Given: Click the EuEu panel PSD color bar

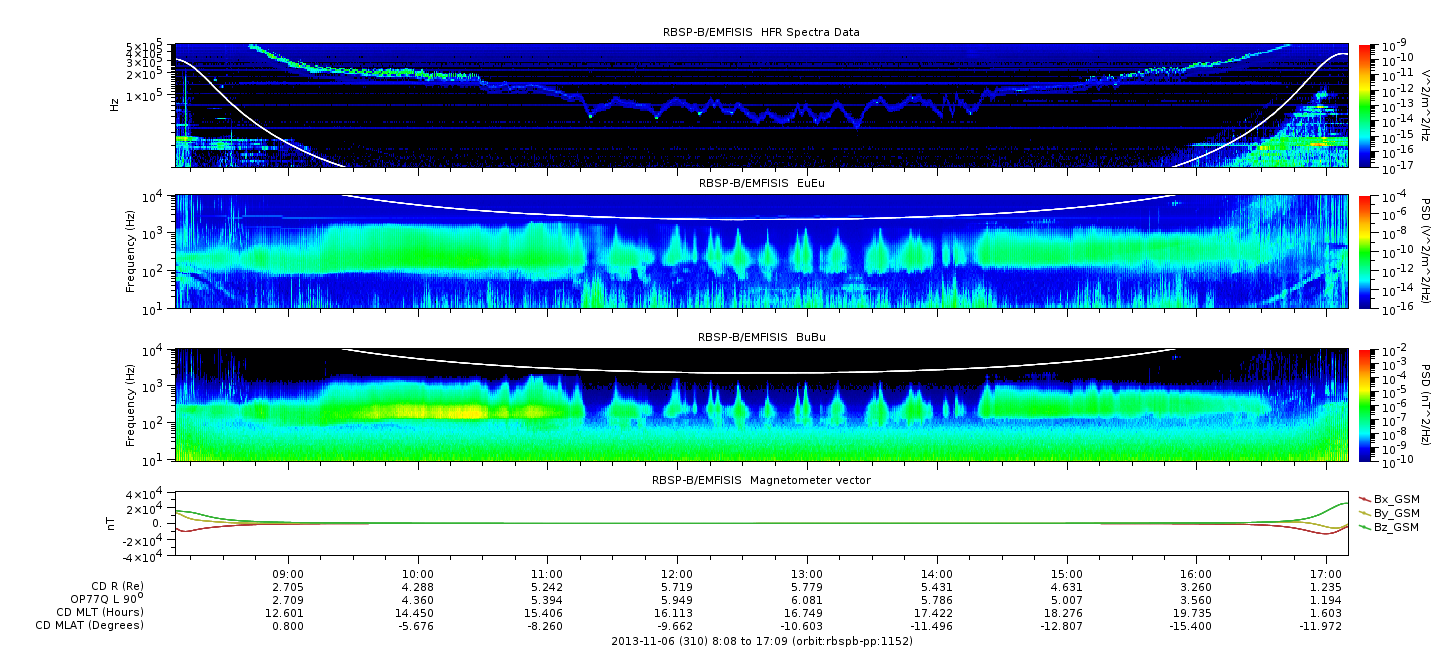Looking at the screenshot, I should pyautogui.click(x=1364, y=252).
